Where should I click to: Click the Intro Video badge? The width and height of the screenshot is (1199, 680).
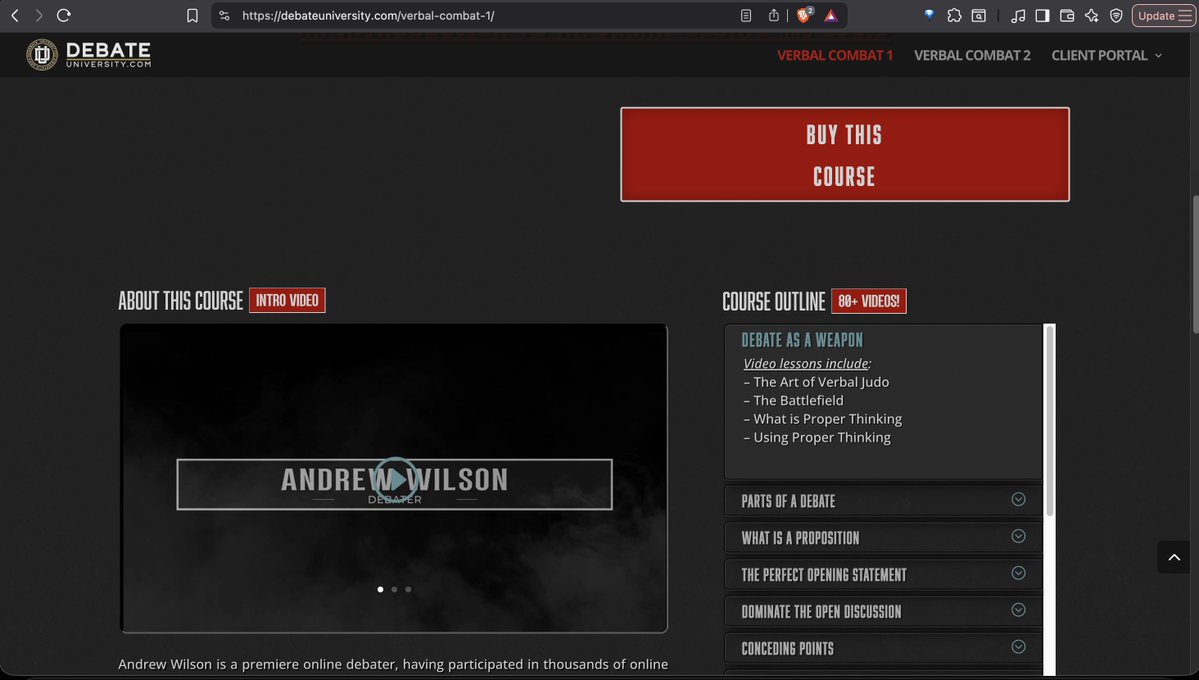click(287, 300)
